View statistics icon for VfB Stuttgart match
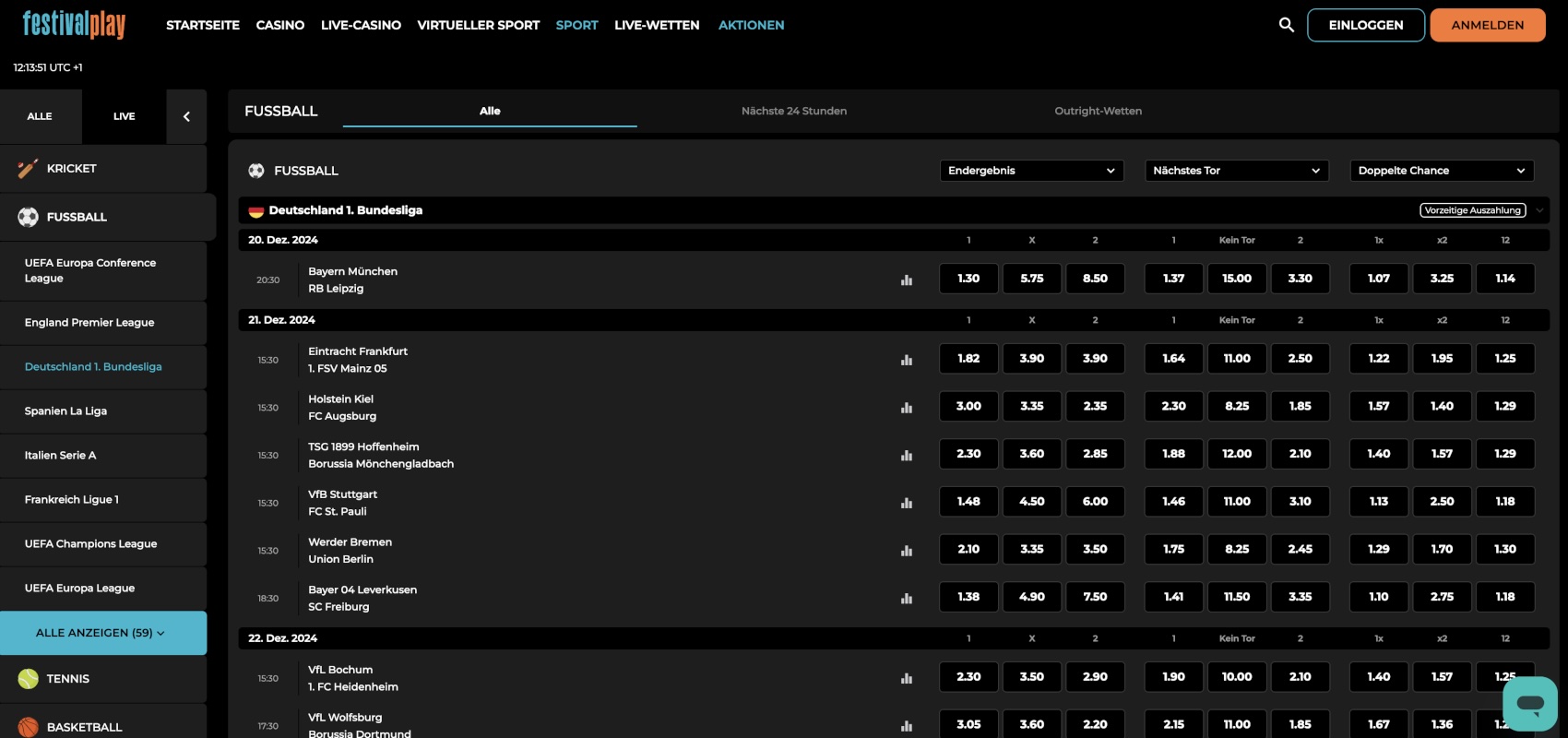Viewport: 1568px width, 738px height. pos(907,503)
